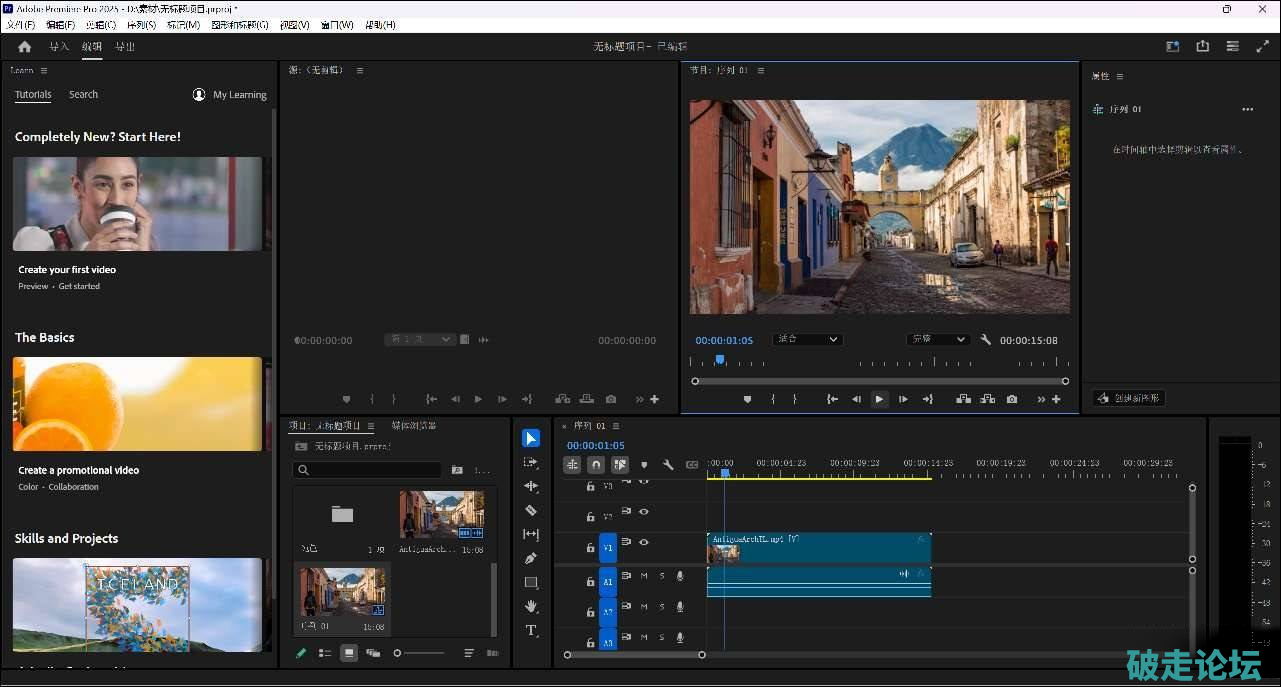Hide track V1 with eye icon
The width and height of the screenshot is (1281, 687).
644,542
